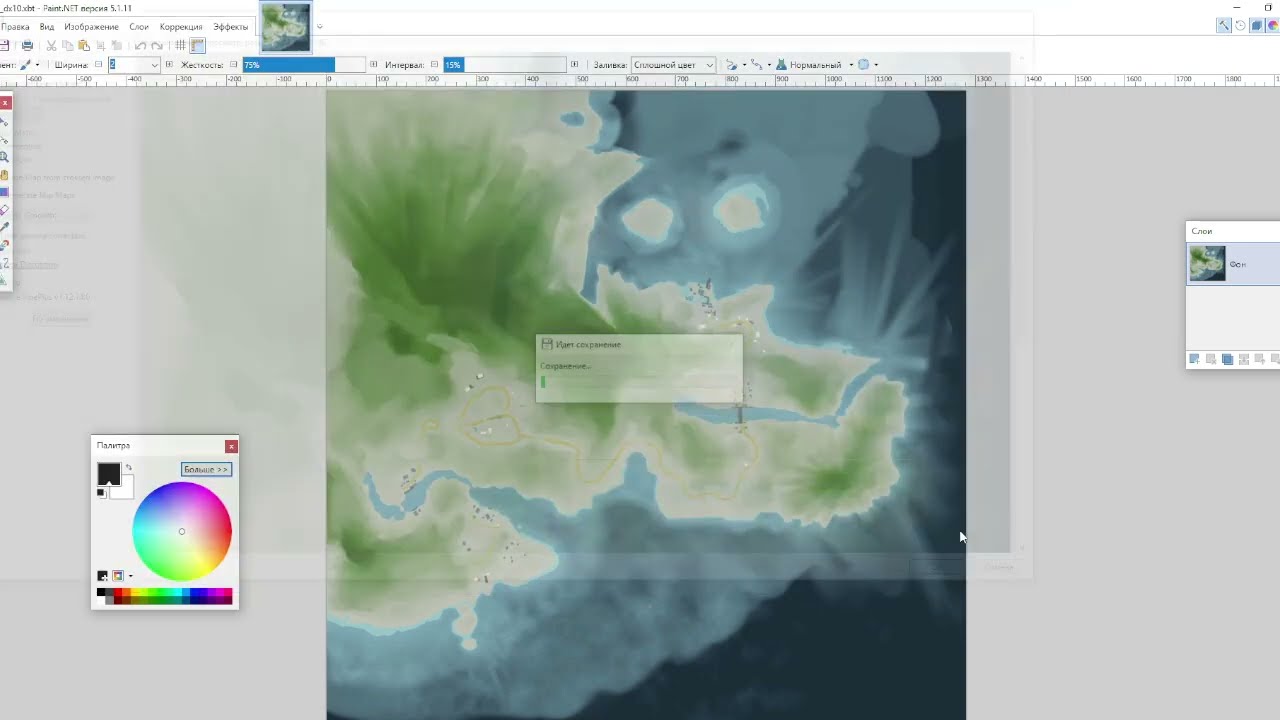Decrease Интервал spacing with minus button
1280x720 pixels.
coord(434,65)
